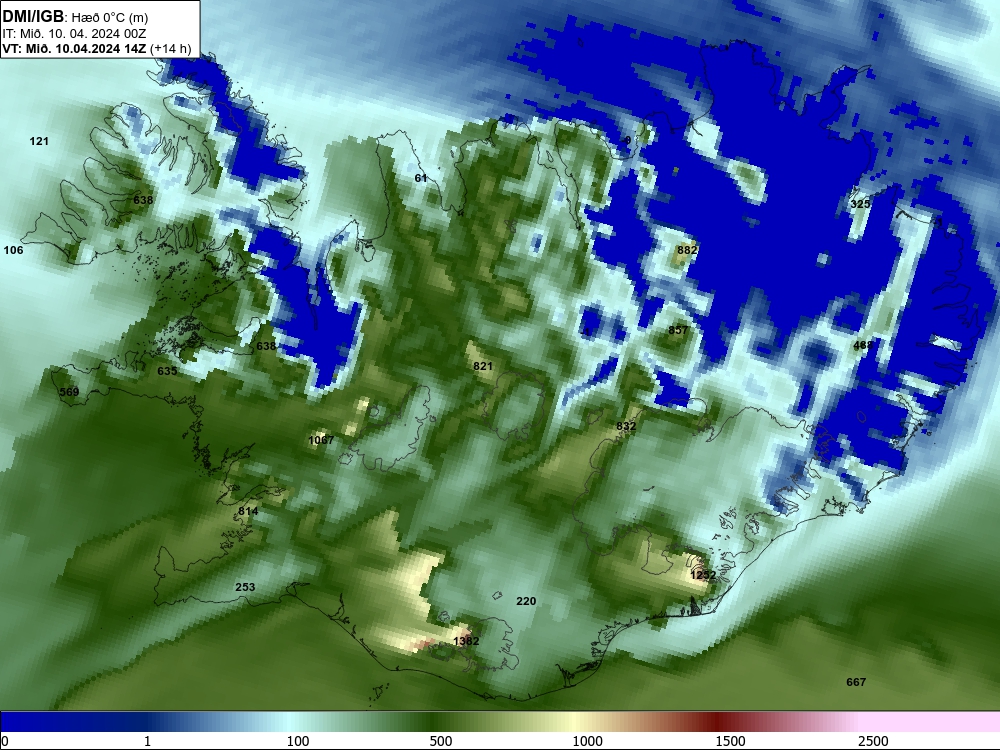
Task: Select the 500 tick on the legend
Action: (x=441, y=741)
